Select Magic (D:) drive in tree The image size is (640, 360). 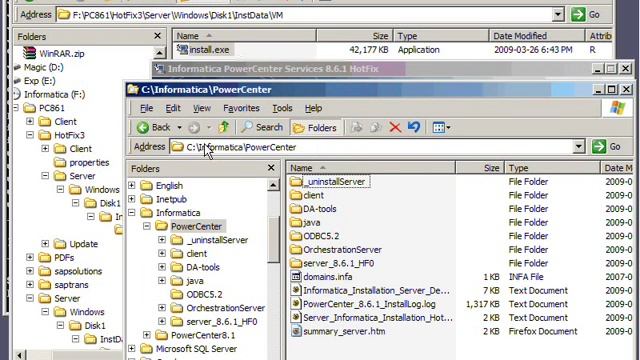(39, 67)
